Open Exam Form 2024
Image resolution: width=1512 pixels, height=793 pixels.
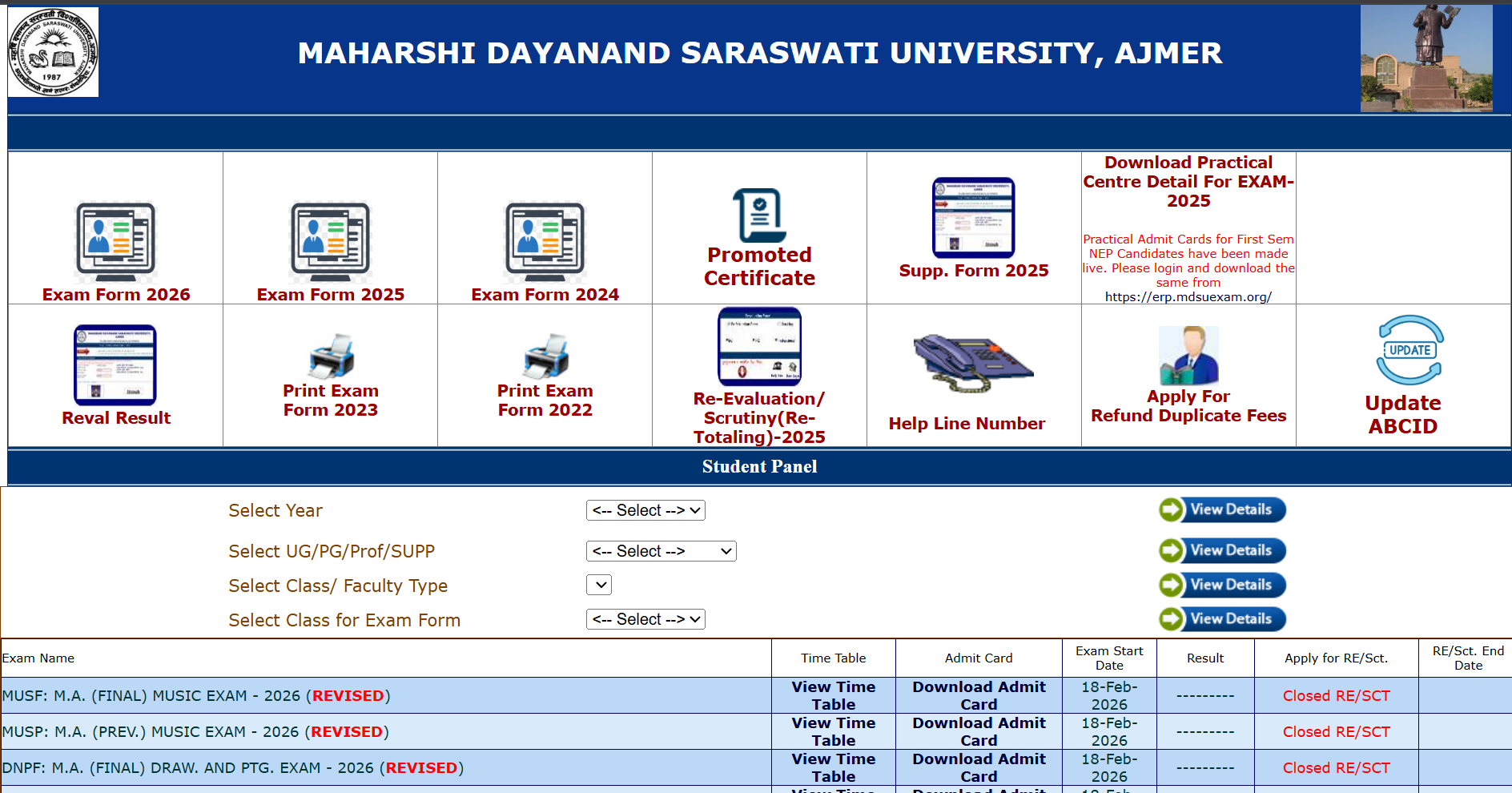(544, 240)
